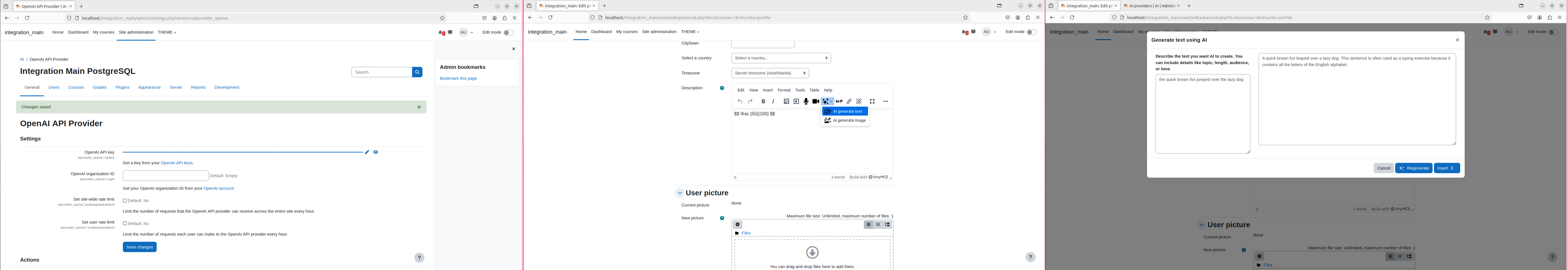
Task: Switch to AI providers tab in right browser
Action: click(x=1152, y=6)
